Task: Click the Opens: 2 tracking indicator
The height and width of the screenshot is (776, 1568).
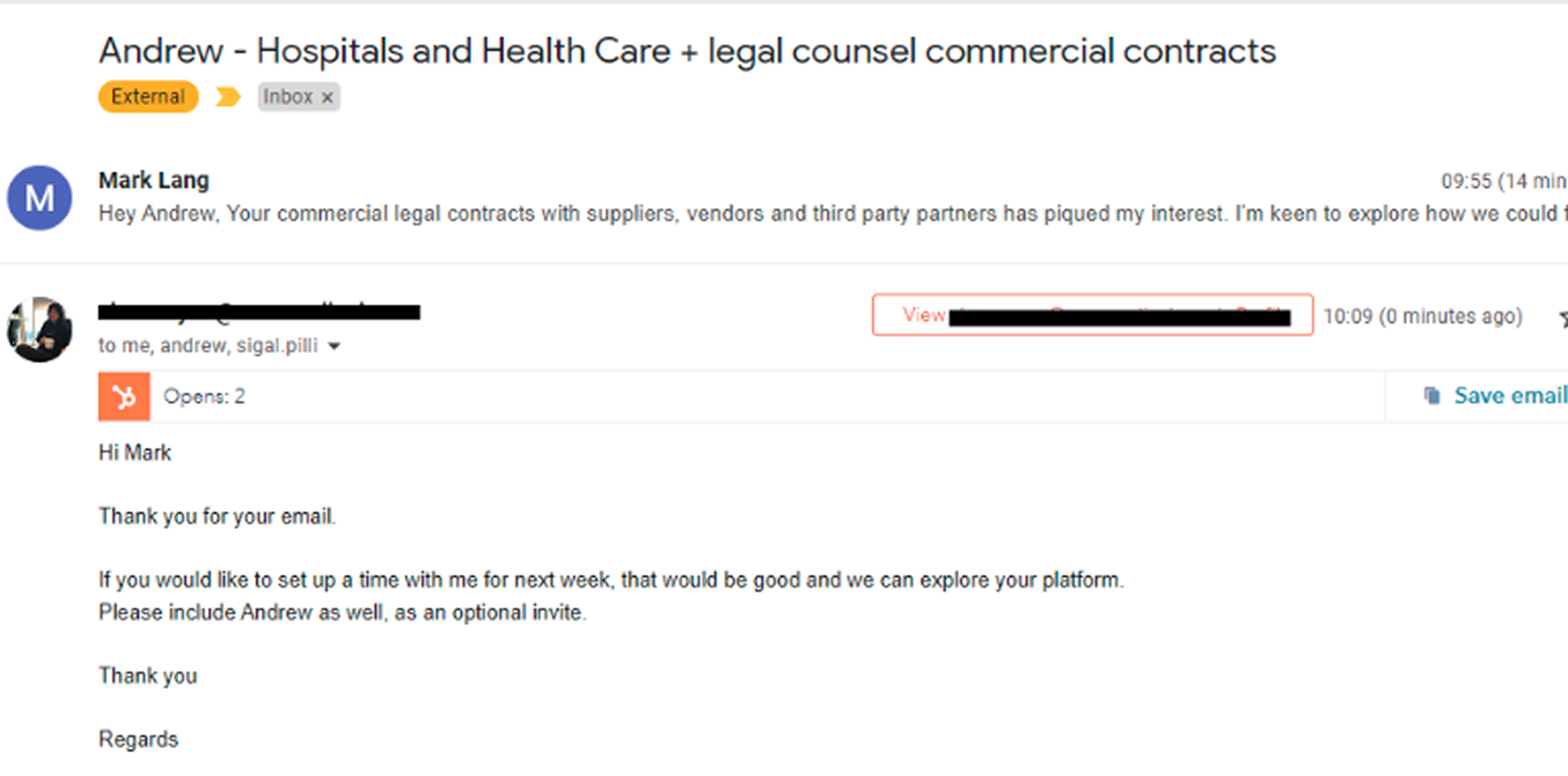Action: click(x=204, y=396)
